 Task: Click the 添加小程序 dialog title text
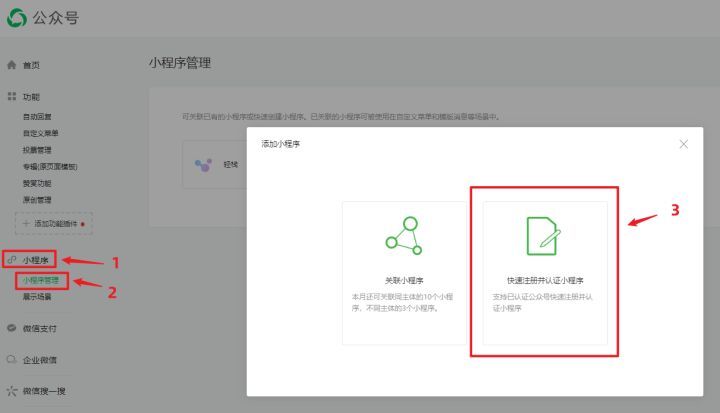[x=281, y=144]
